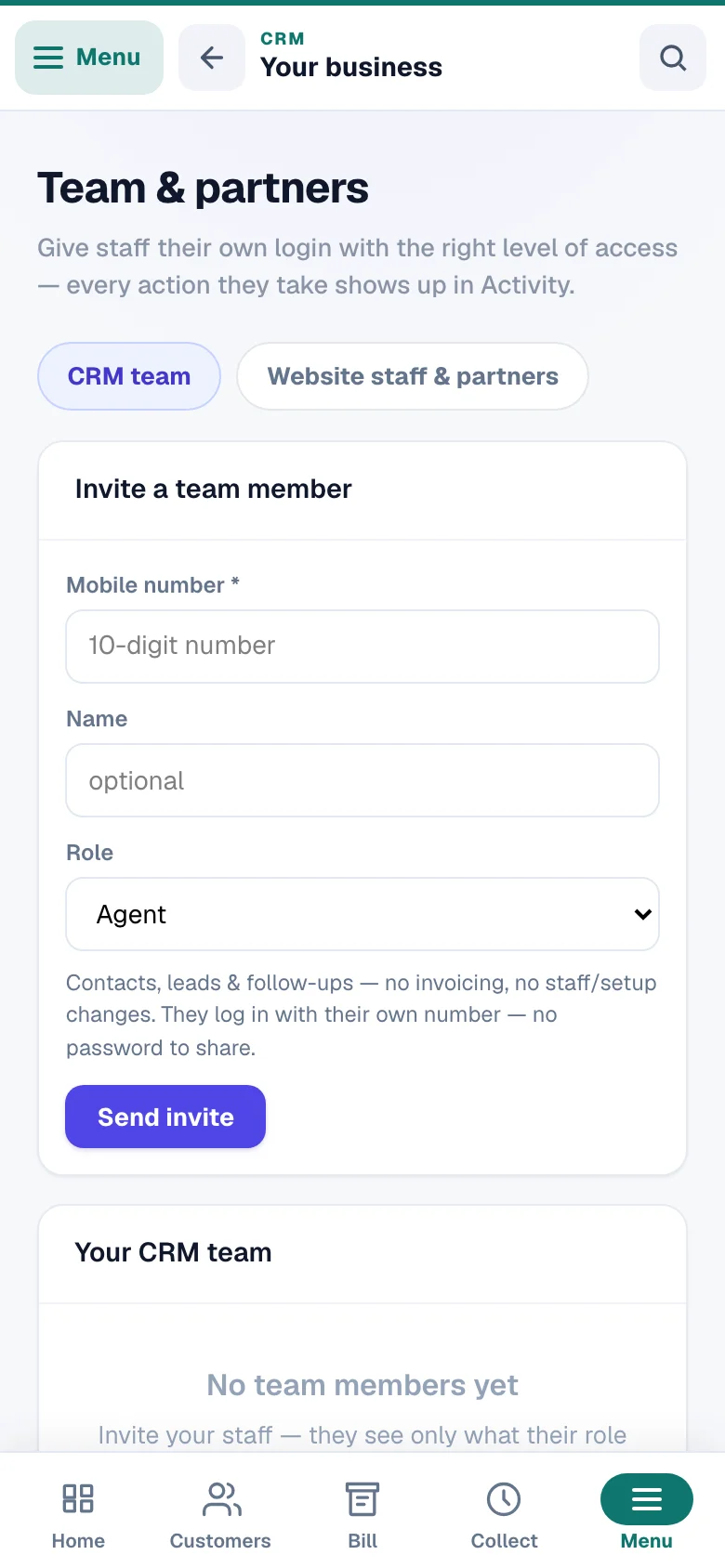Viewport: 725px width, 1568px height.
Task: Open the top Menu button
Action: click(x=89, y=58)
